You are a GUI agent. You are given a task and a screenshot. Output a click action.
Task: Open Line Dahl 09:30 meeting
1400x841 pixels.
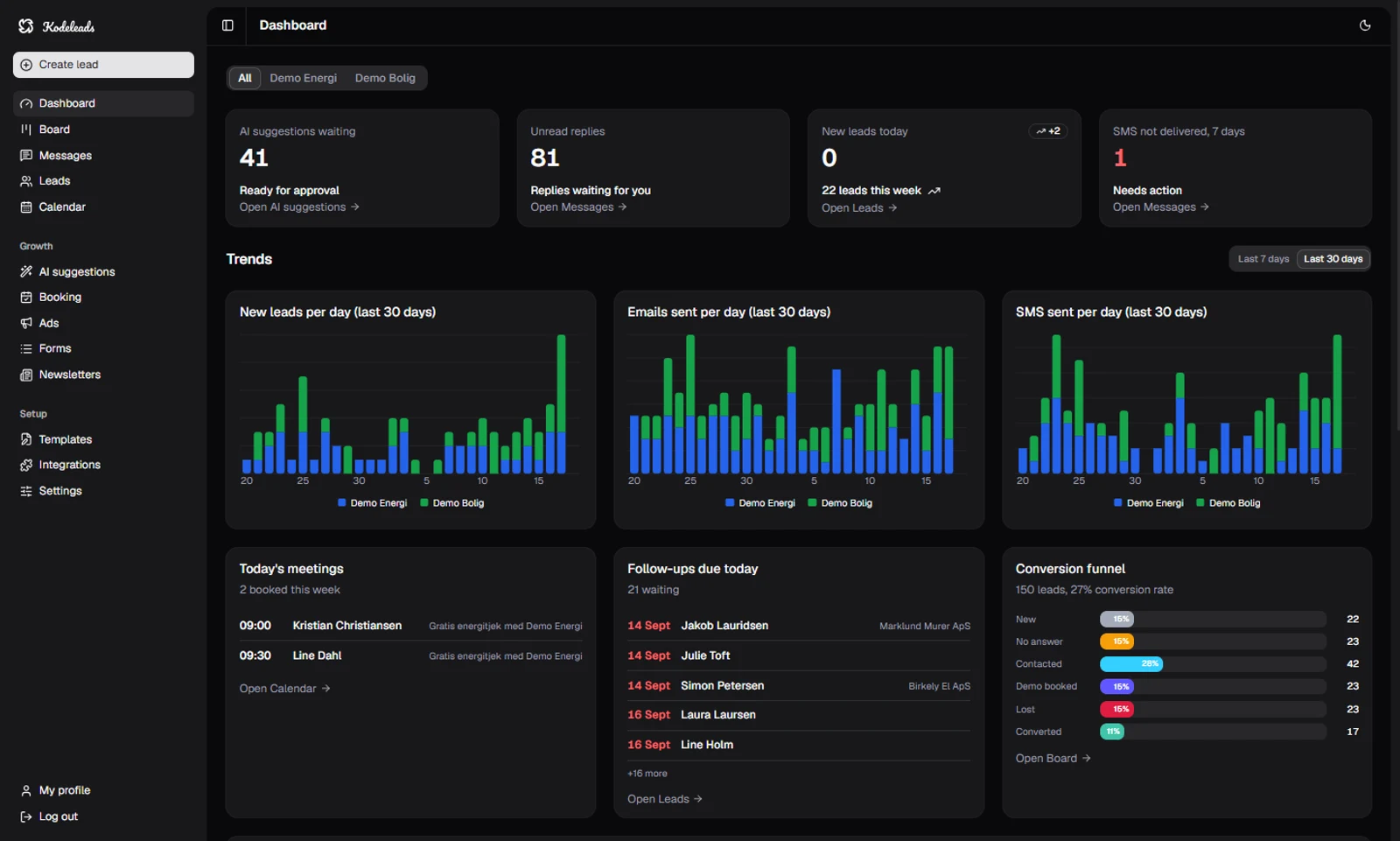(410, 655)
